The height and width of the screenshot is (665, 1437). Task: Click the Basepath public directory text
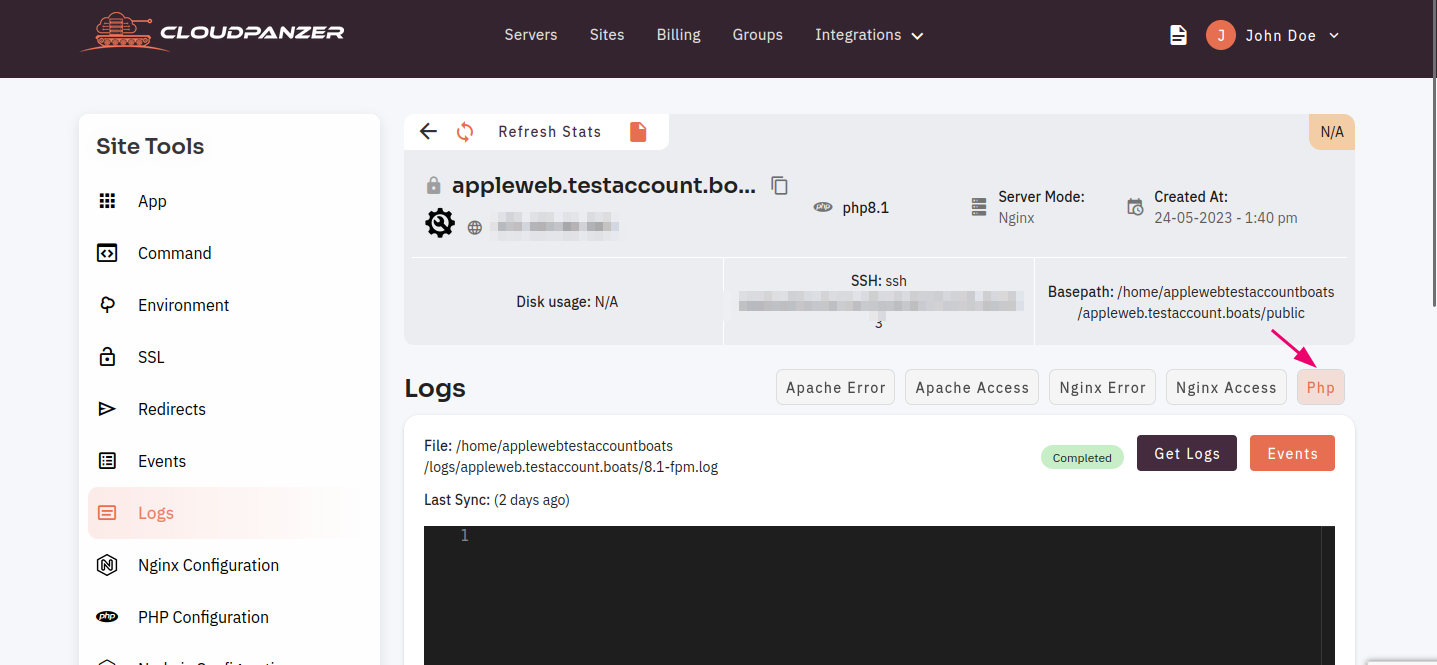(1191, 303)
